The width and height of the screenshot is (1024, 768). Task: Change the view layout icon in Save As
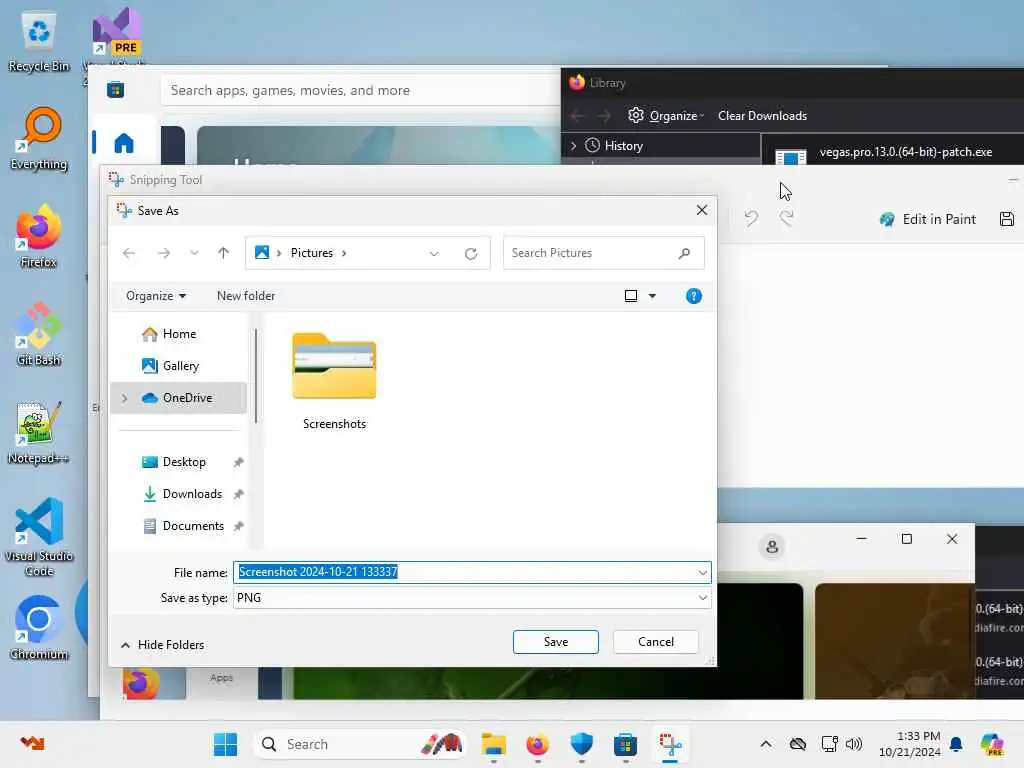click(x=631, y=296)
